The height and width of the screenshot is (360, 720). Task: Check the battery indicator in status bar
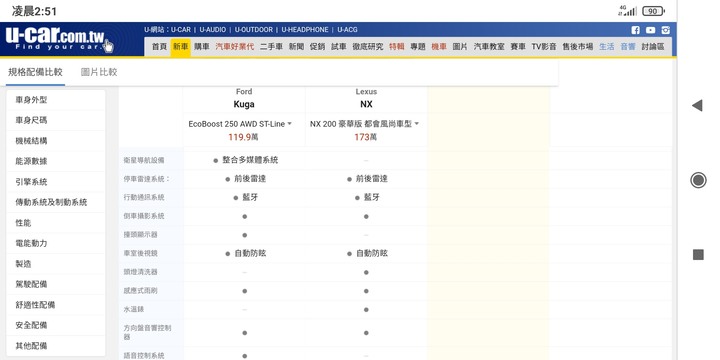653,11
